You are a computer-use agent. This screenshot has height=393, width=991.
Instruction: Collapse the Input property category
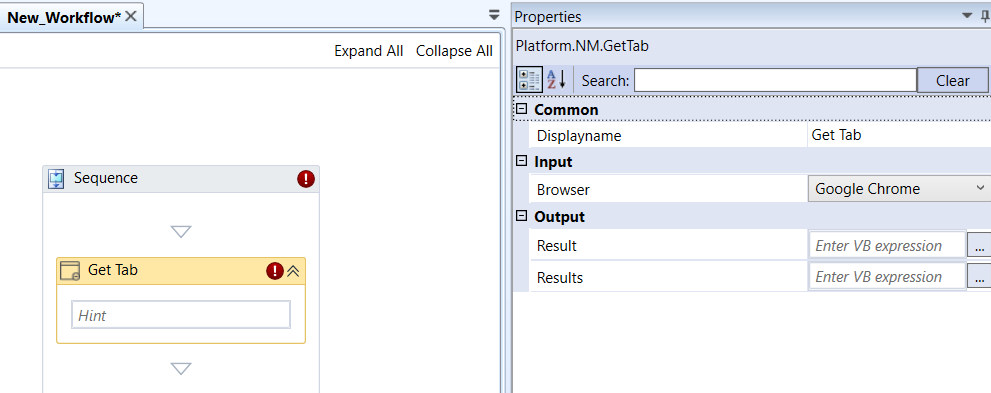tap(521, 161)
